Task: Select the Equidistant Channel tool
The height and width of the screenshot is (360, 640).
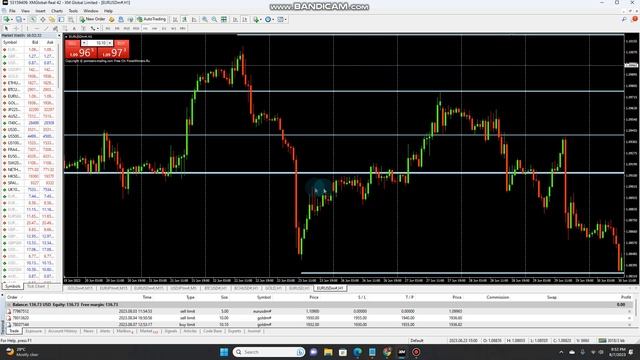Action: coord(55,28)
